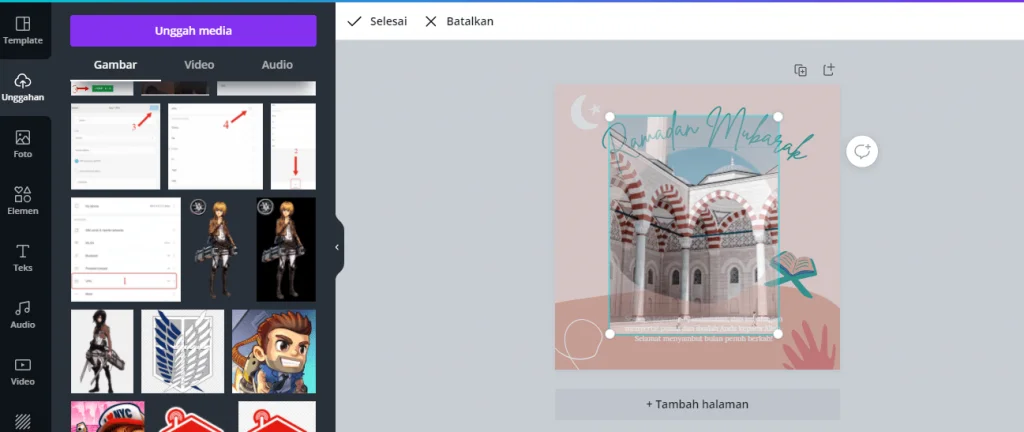The height and width of the screenshot is (432, 1024).
Task: Switch to the Gambar tab
Action: pos(115,65)
